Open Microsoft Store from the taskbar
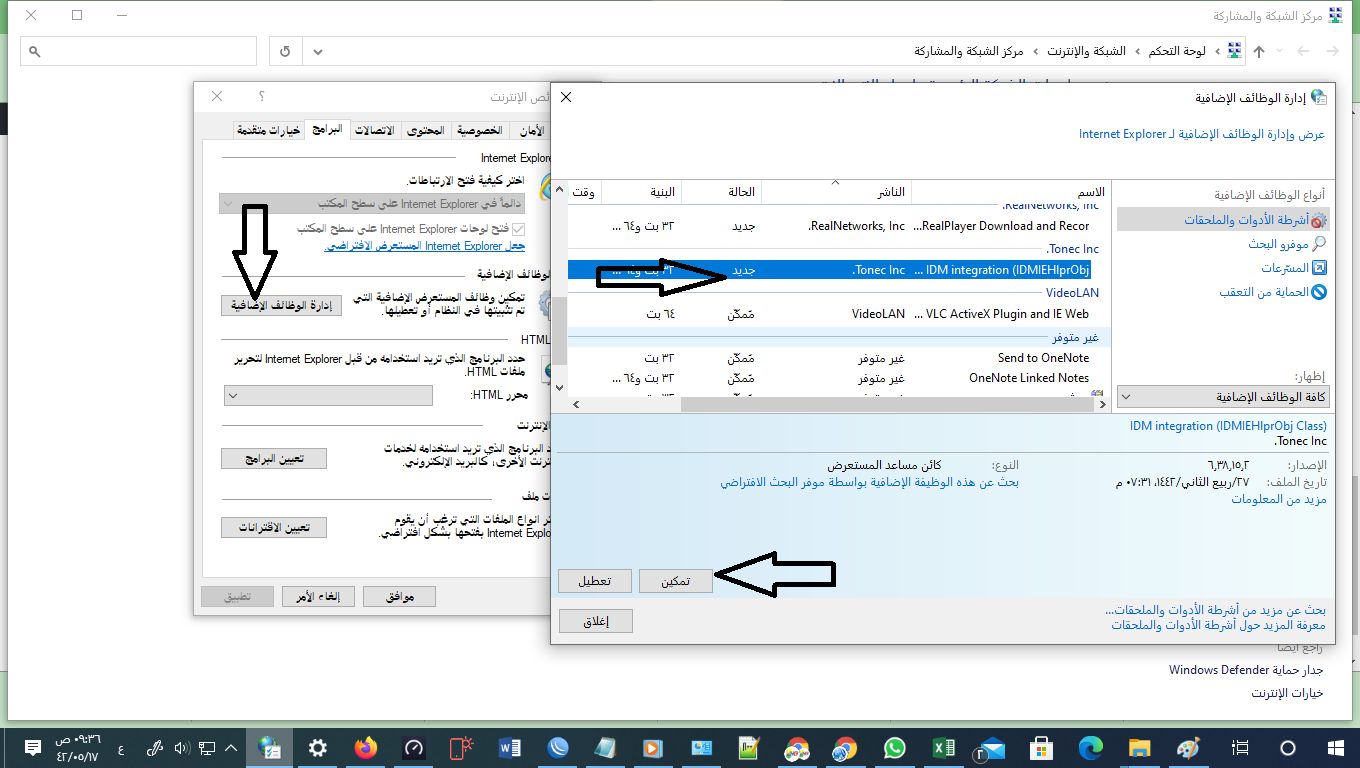This screenshot has height=768, width=1360. [x=1041, y=747]
